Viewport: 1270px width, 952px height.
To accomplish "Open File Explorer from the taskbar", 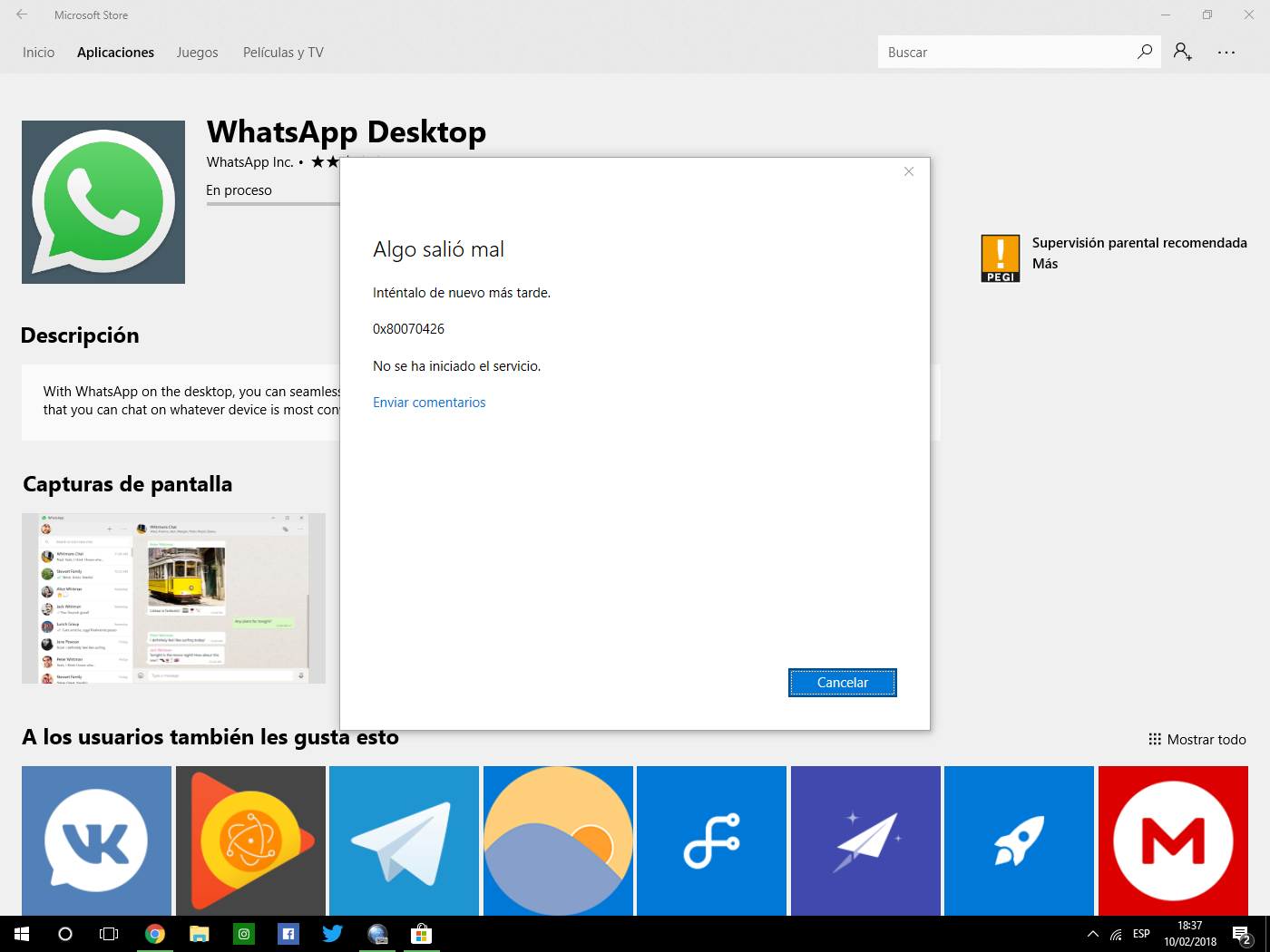I will point(200,934).
